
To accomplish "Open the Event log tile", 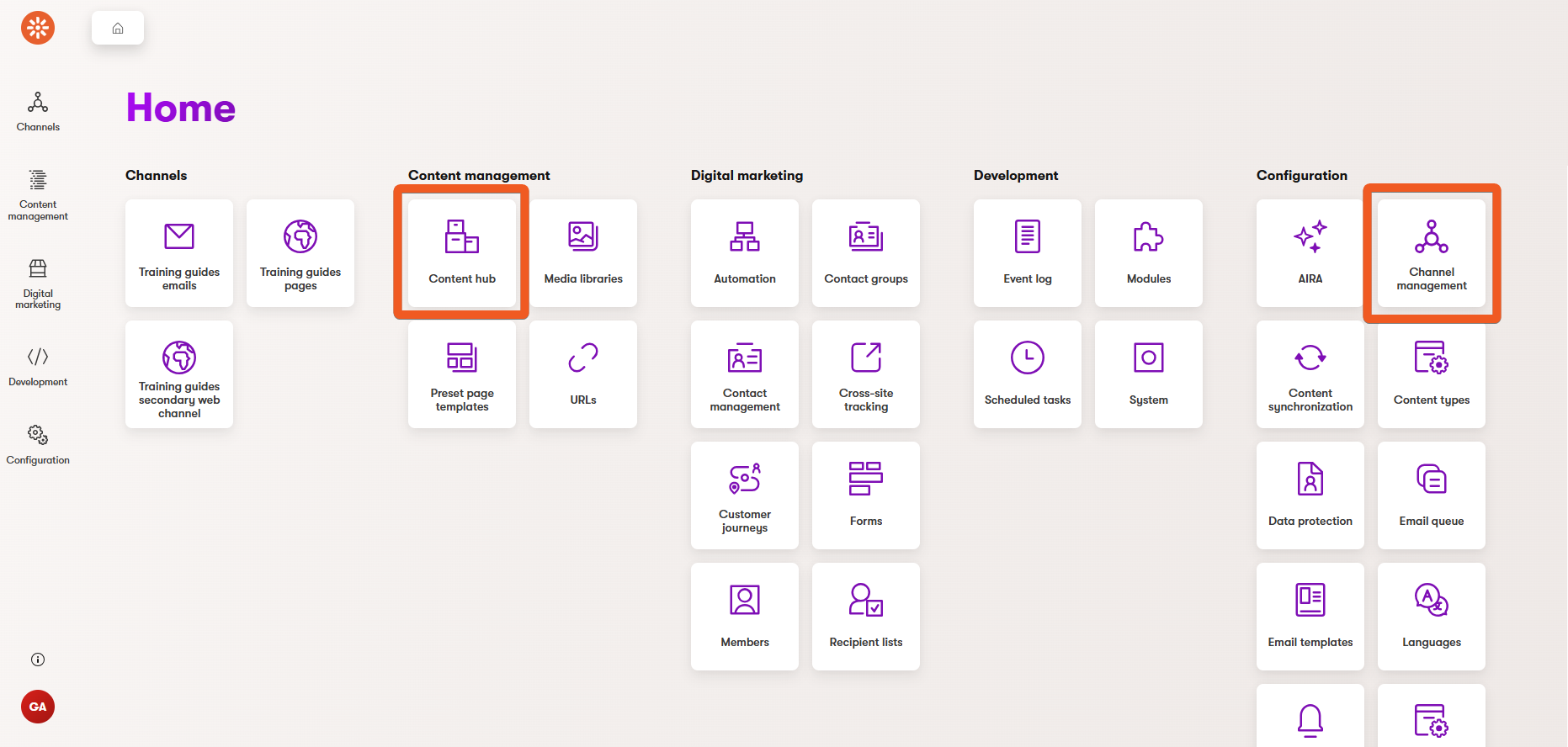I will (x=1028, y=253).
